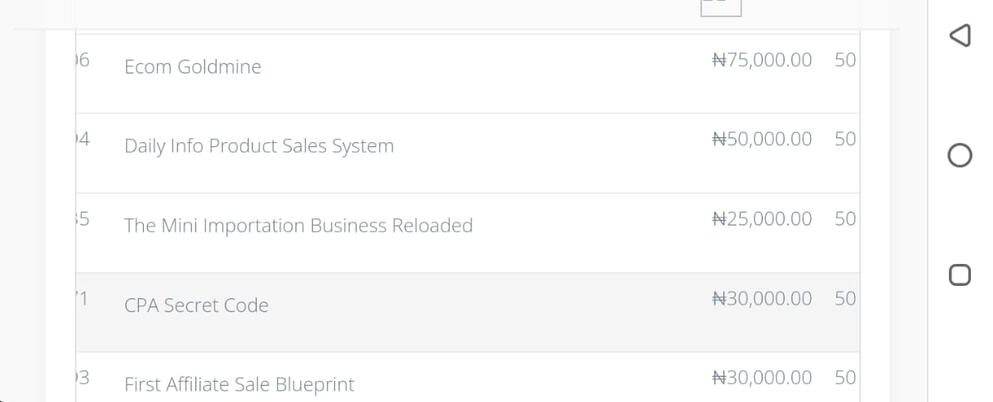Open the Ecom Goldmine product

pos(192,67)
